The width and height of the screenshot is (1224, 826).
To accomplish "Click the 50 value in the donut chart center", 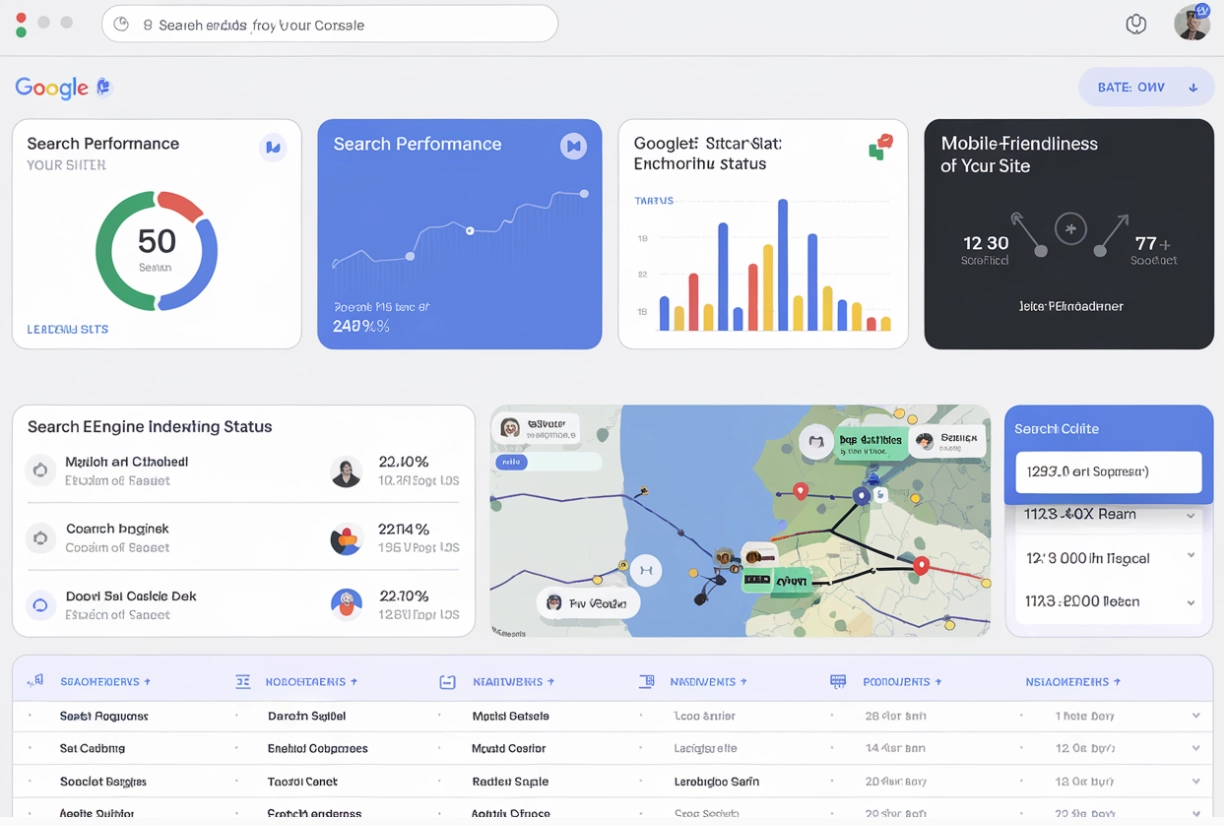I will point(157,241).
